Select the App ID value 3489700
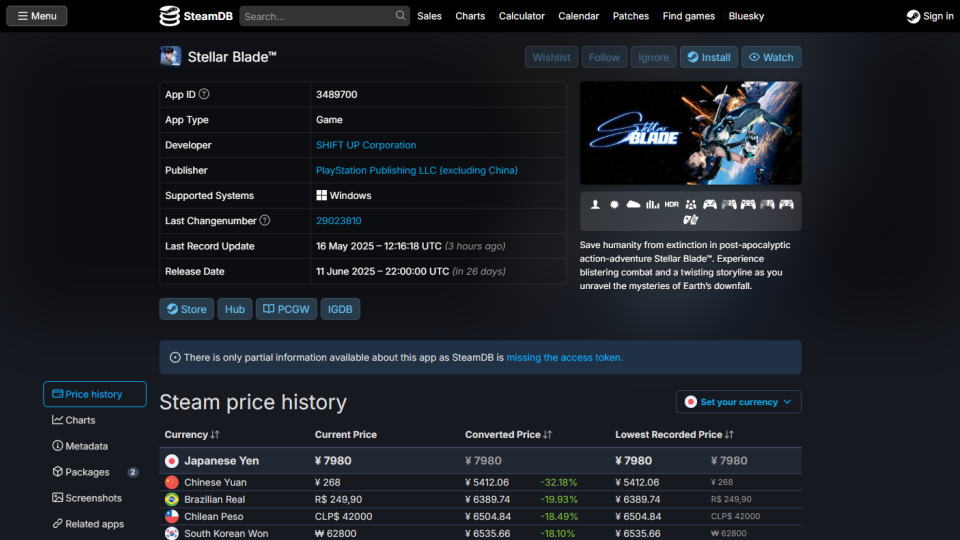The height and width of the screenshot is (540, 960). click(x=337, y=94)
